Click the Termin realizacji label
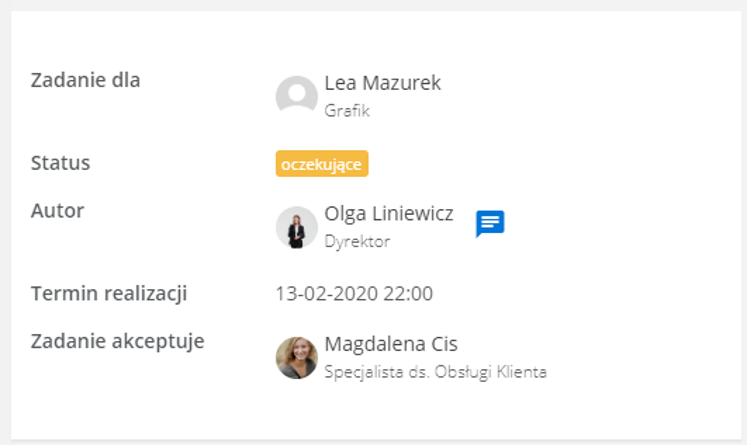The image size is (747, 445). click(x=109, y=293)
